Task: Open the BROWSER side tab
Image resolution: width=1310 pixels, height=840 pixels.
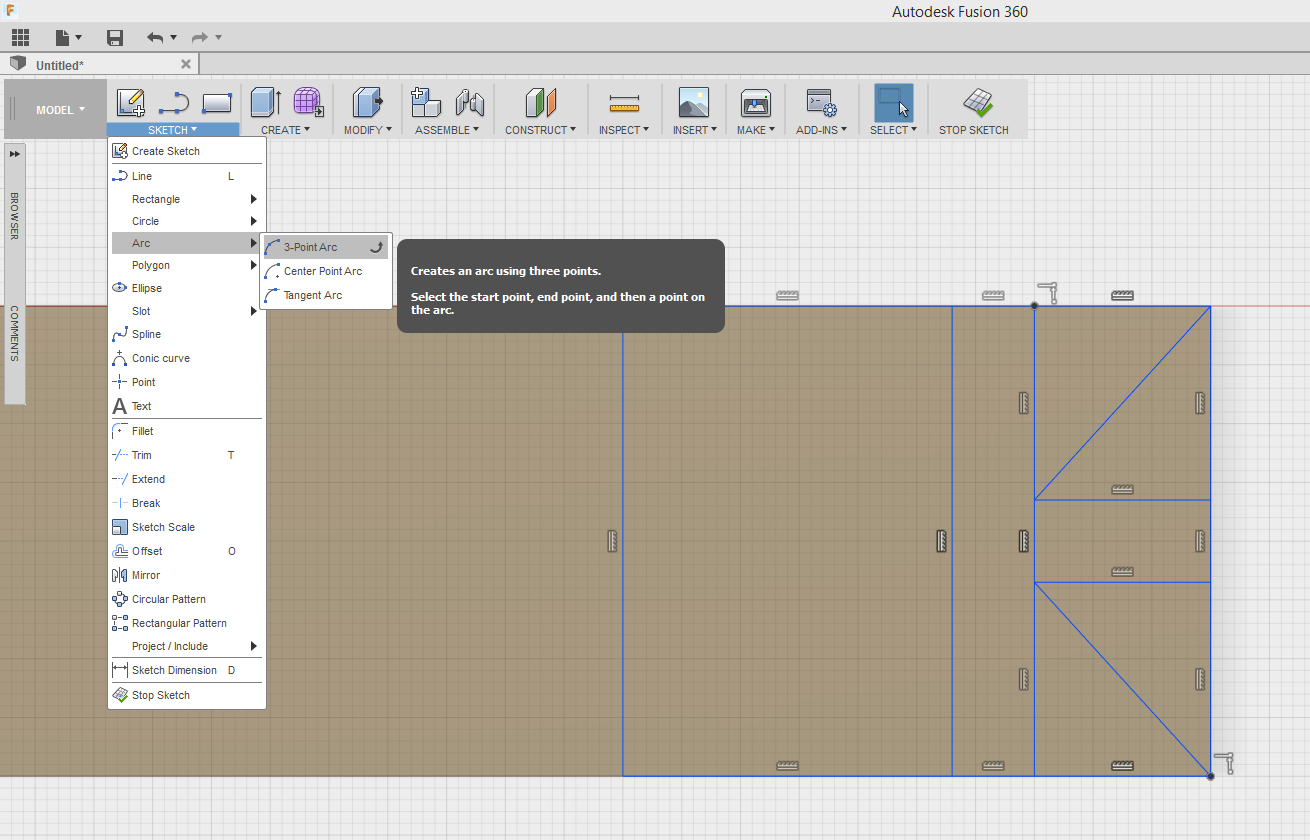Action: click(15, 215)
